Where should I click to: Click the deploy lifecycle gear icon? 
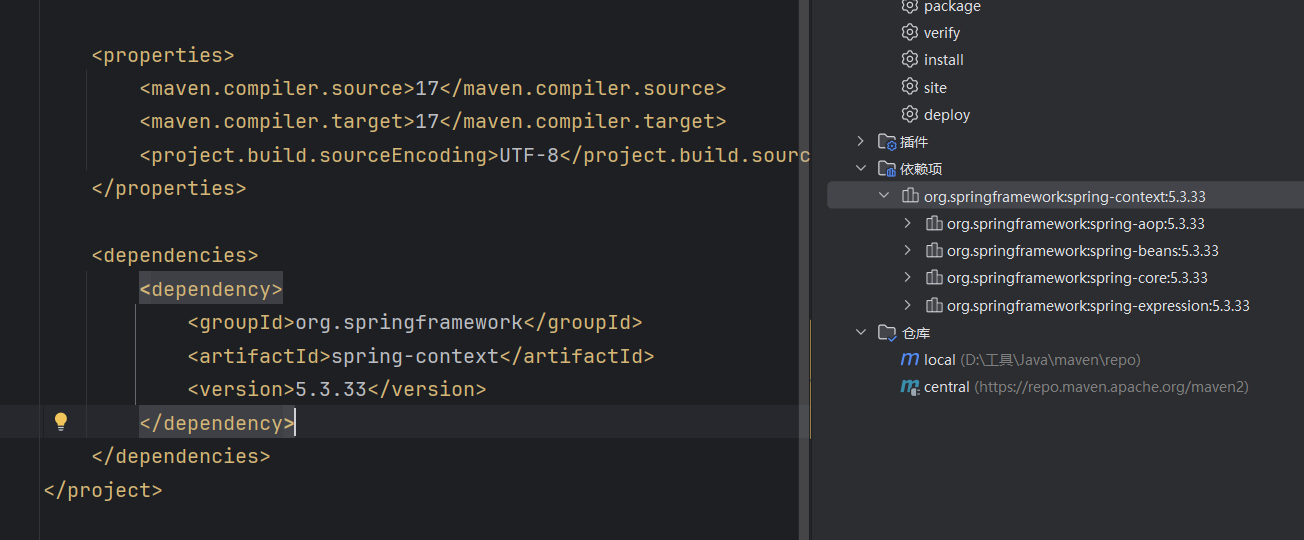[909, 114]
